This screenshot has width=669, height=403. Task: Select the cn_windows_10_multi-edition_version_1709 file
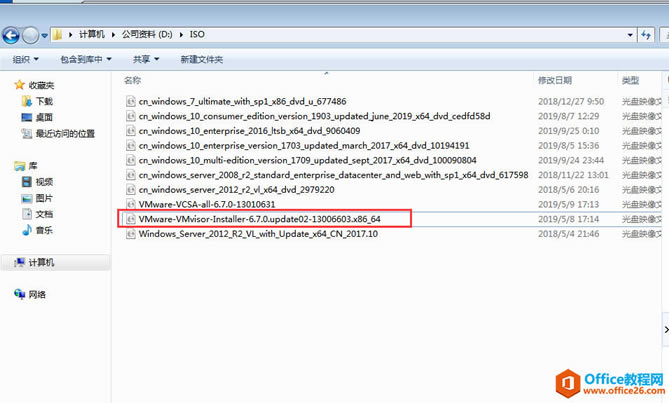307,160
